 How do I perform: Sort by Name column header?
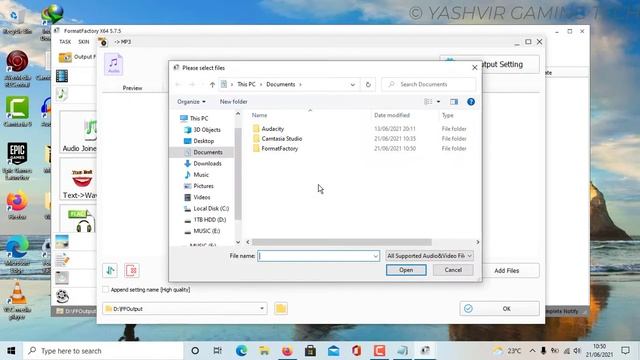259,116
